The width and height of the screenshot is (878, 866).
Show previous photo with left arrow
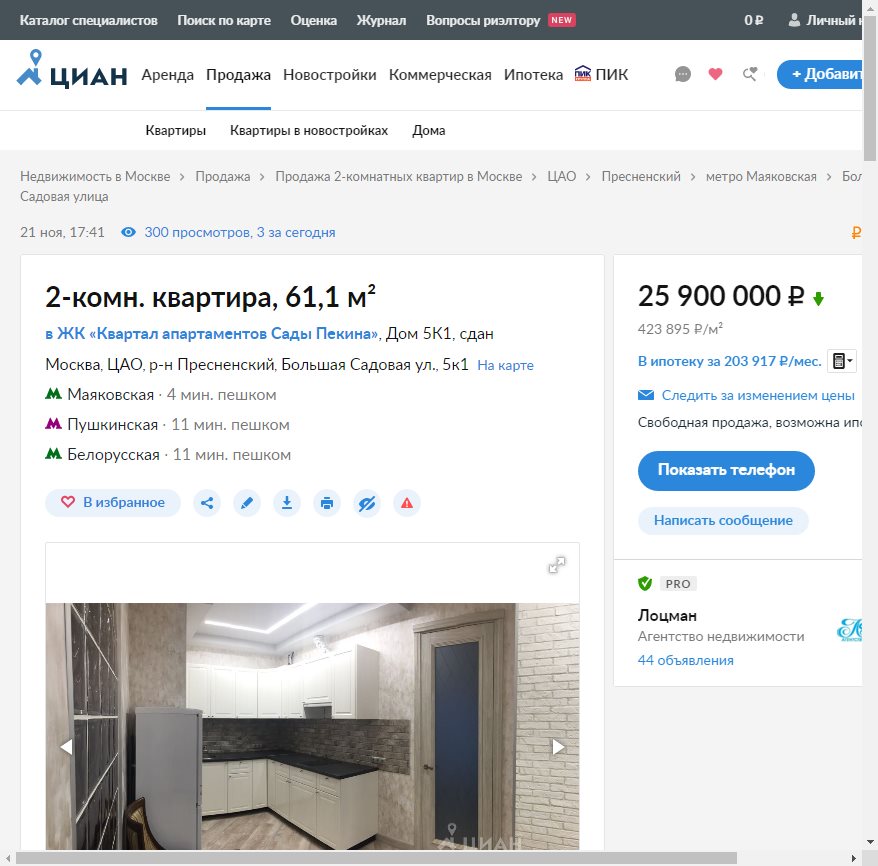tap(66, 747)
